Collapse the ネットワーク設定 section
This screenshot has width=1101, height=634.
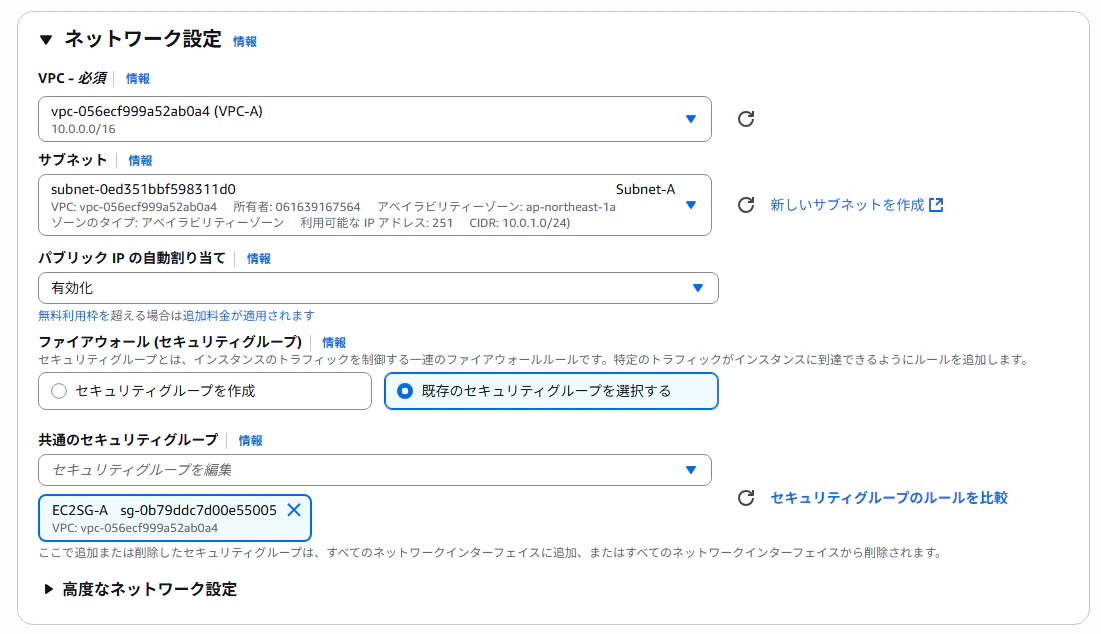point(46,39)
